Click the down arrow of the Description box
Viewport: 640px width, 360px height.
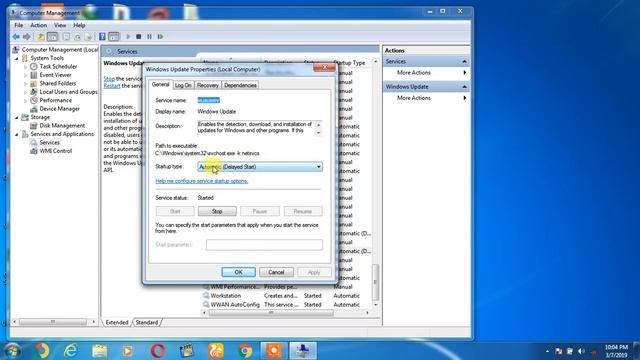(319, 133)
